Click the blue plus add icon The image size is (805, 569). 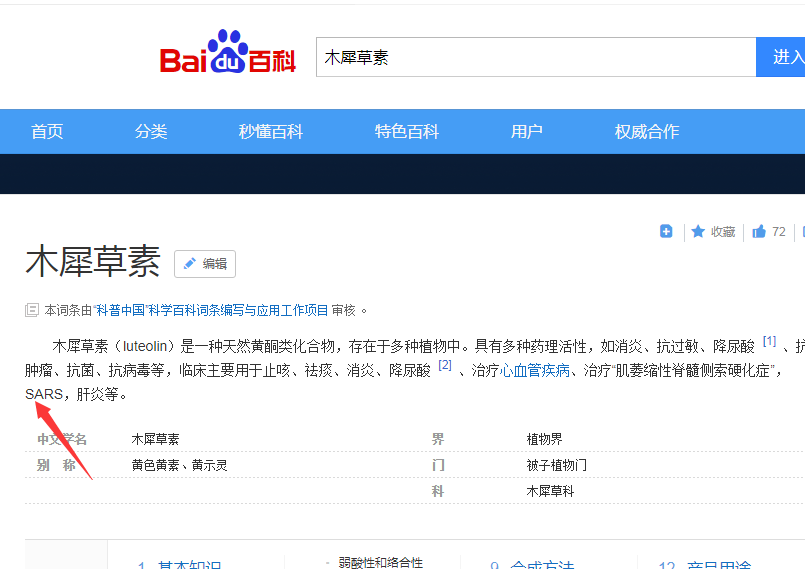coord(666,232)
